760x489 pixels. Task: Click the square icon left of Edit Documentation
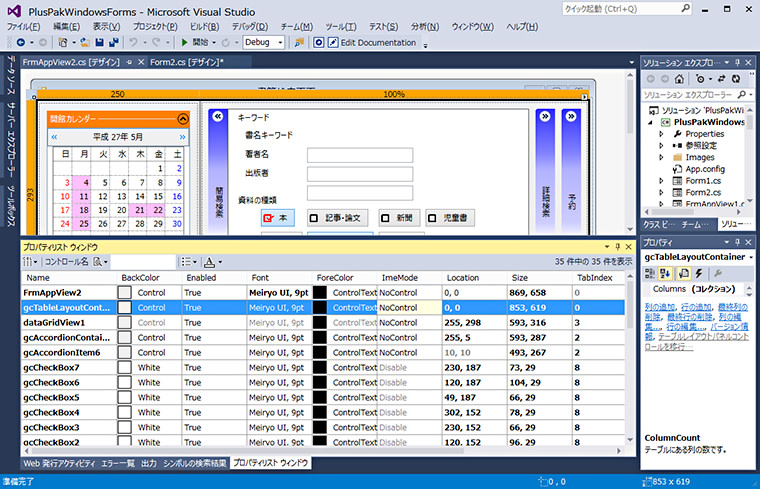coord(318,43)
